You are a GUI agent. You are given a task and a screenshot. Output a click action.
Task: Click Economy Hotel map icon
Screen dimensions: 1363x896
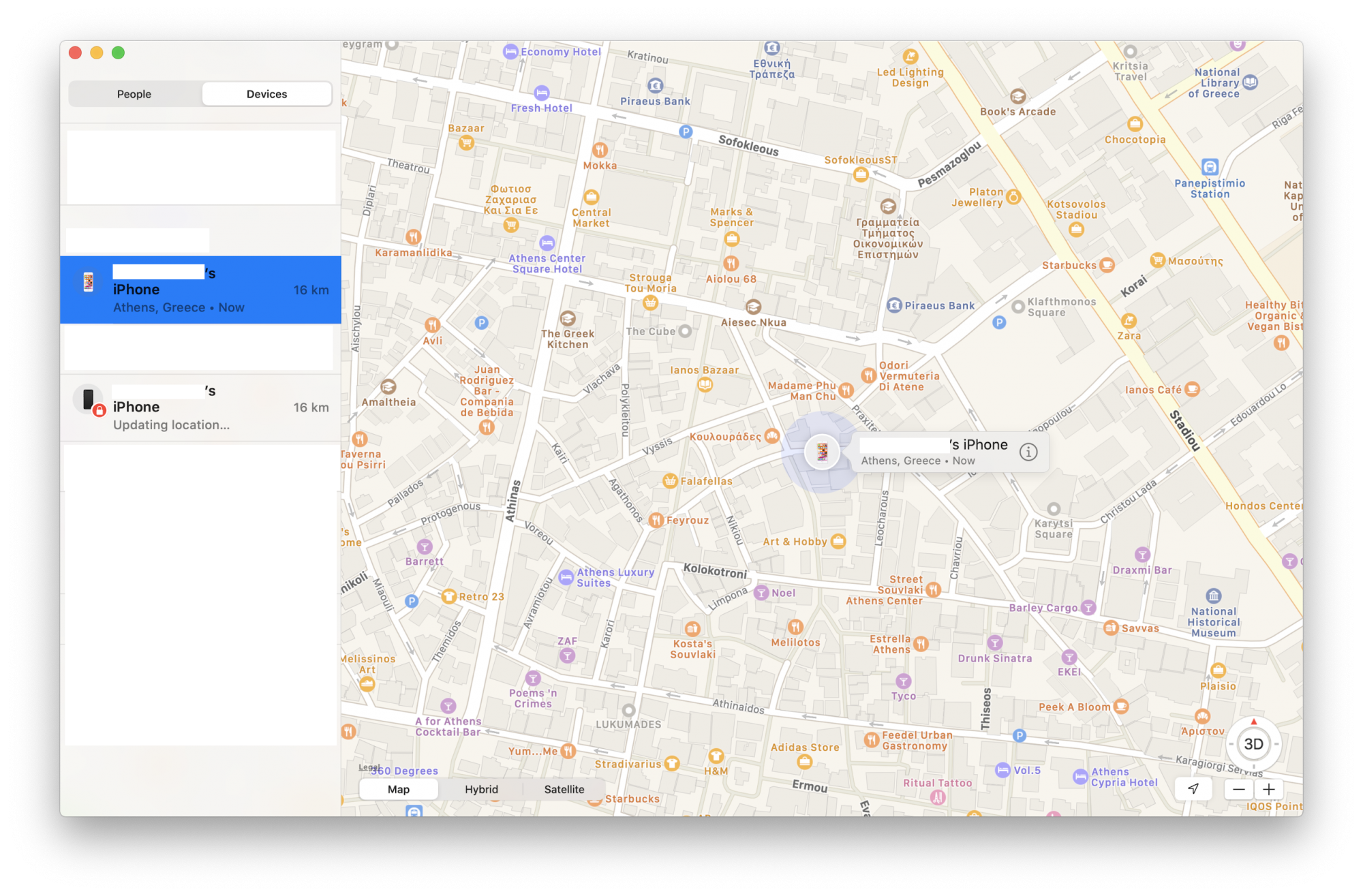pos(510,52)
